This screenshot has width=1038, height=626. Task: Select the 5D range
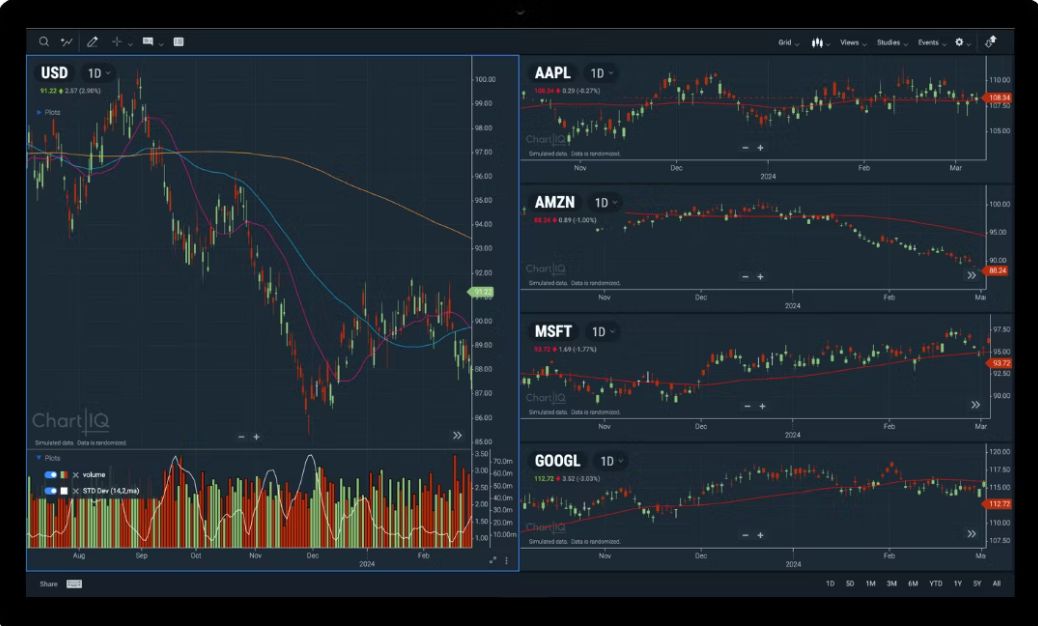(x=850, y=584)
